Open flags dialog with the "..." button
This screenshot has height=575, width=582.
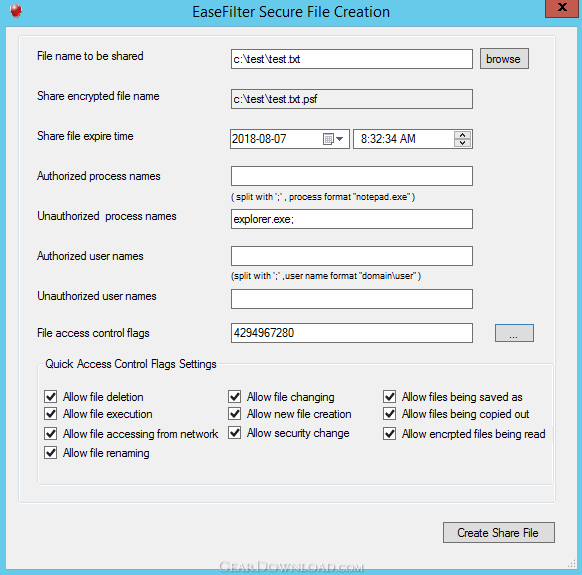click(x=514, y=333)
